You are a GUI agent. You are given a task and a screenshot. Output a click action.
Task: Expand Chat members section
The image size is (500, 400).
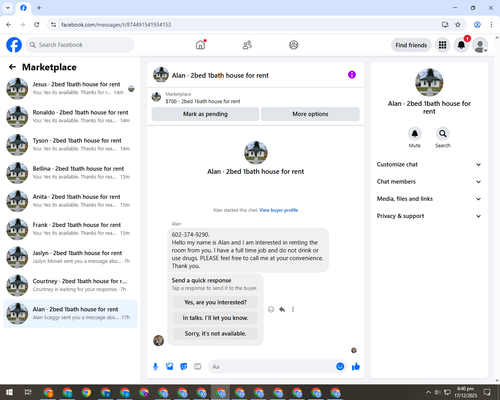(x=429, y=182)
